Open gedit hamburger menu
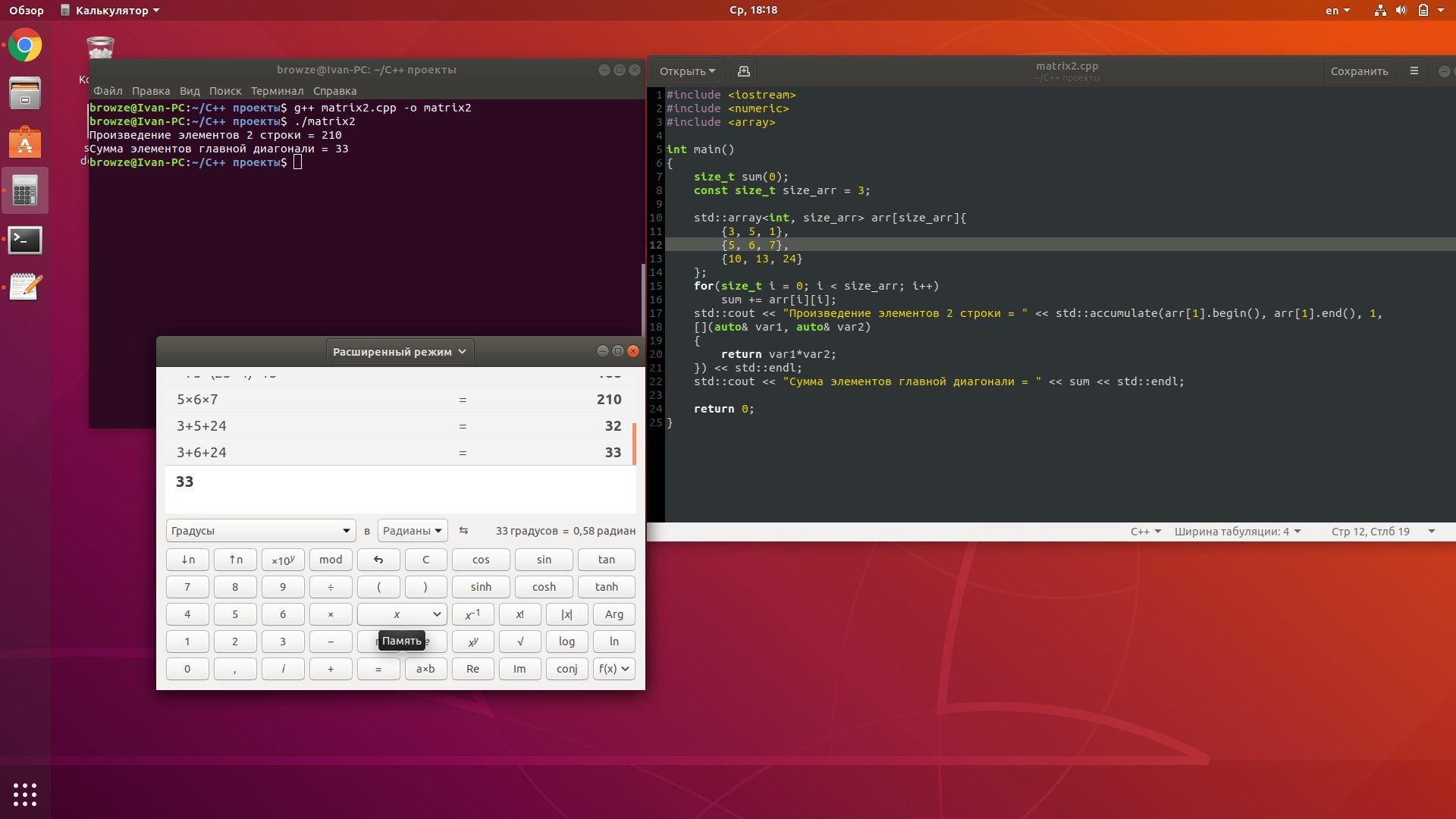 coord(1414,71)
